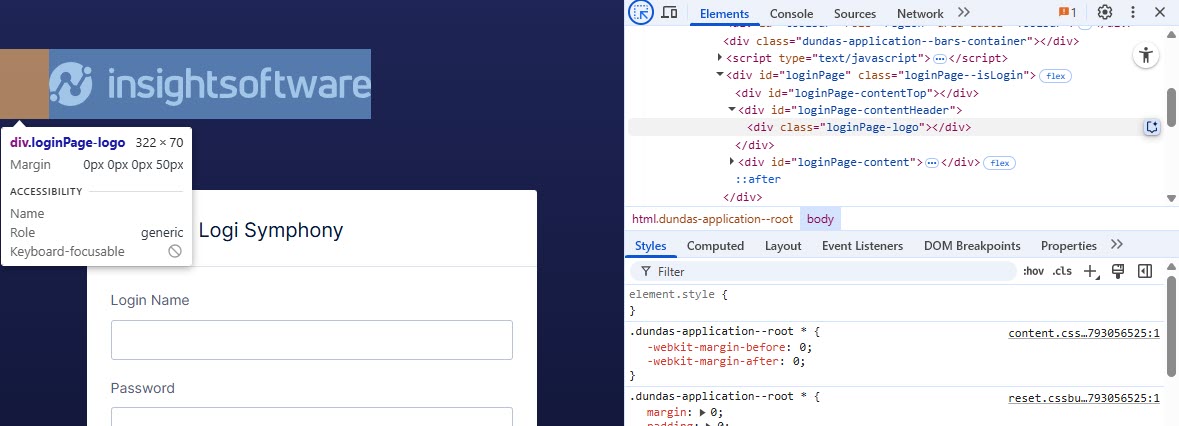Viewport: 1179px width, 426px height.
Task: Click the Password input field
Action: point(311,416)
